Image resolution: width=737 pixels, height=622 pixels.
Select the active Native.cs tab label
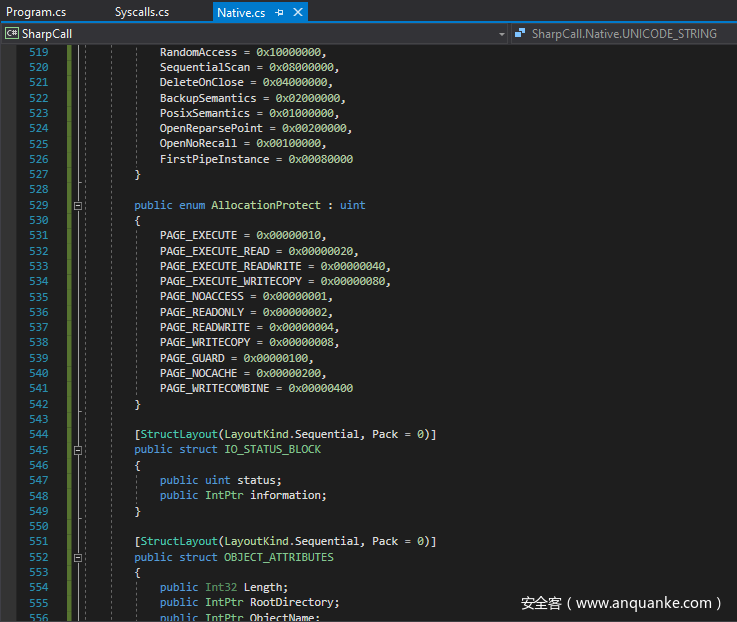click(x=243, y=12)
